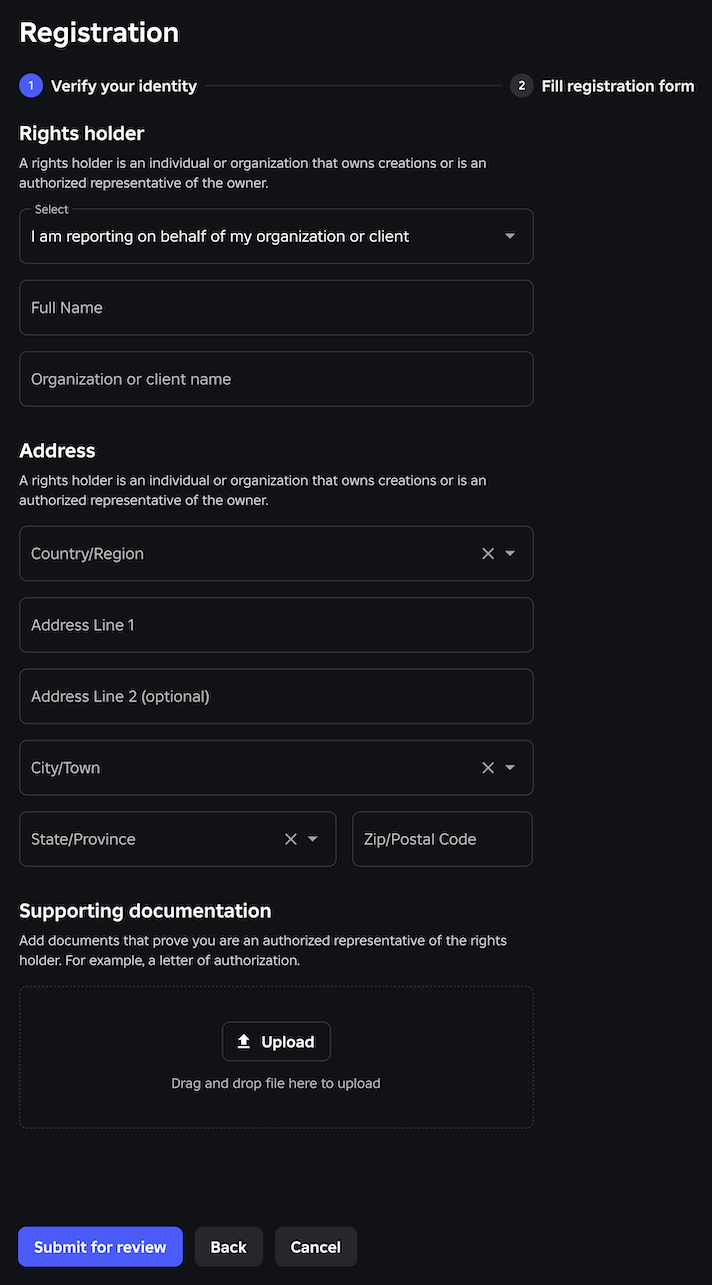Click the Back button
Image resolution: width=712 pixels, height=1285 pixels.
[x=228, y=1247]
